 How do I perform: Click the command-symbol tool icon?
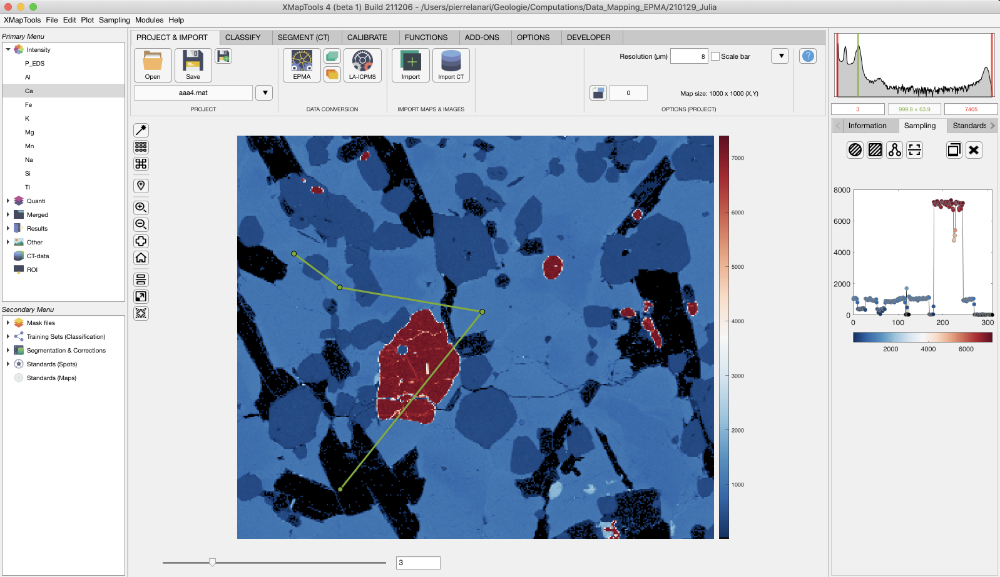click(141, 164)
